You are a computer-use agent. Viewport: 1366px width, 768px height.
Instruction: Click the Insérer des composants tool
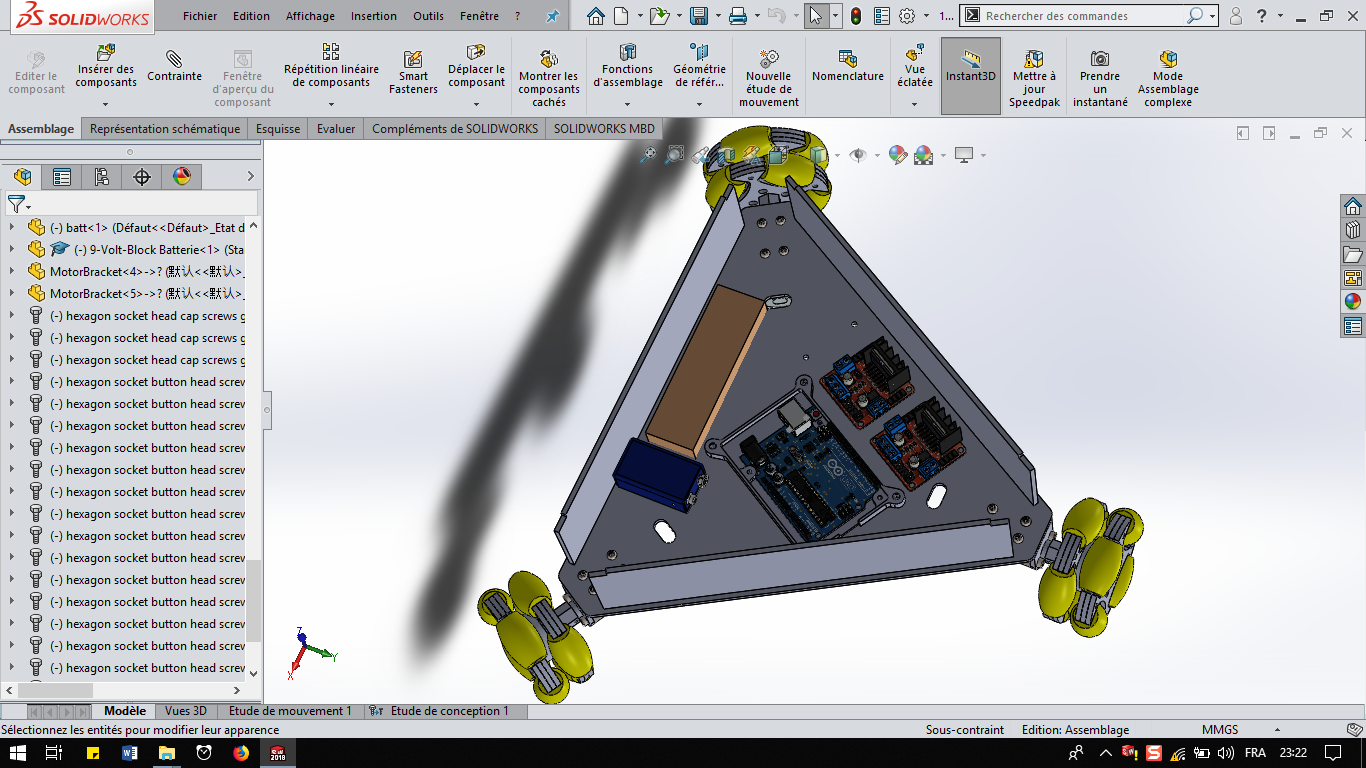(105, 67)
